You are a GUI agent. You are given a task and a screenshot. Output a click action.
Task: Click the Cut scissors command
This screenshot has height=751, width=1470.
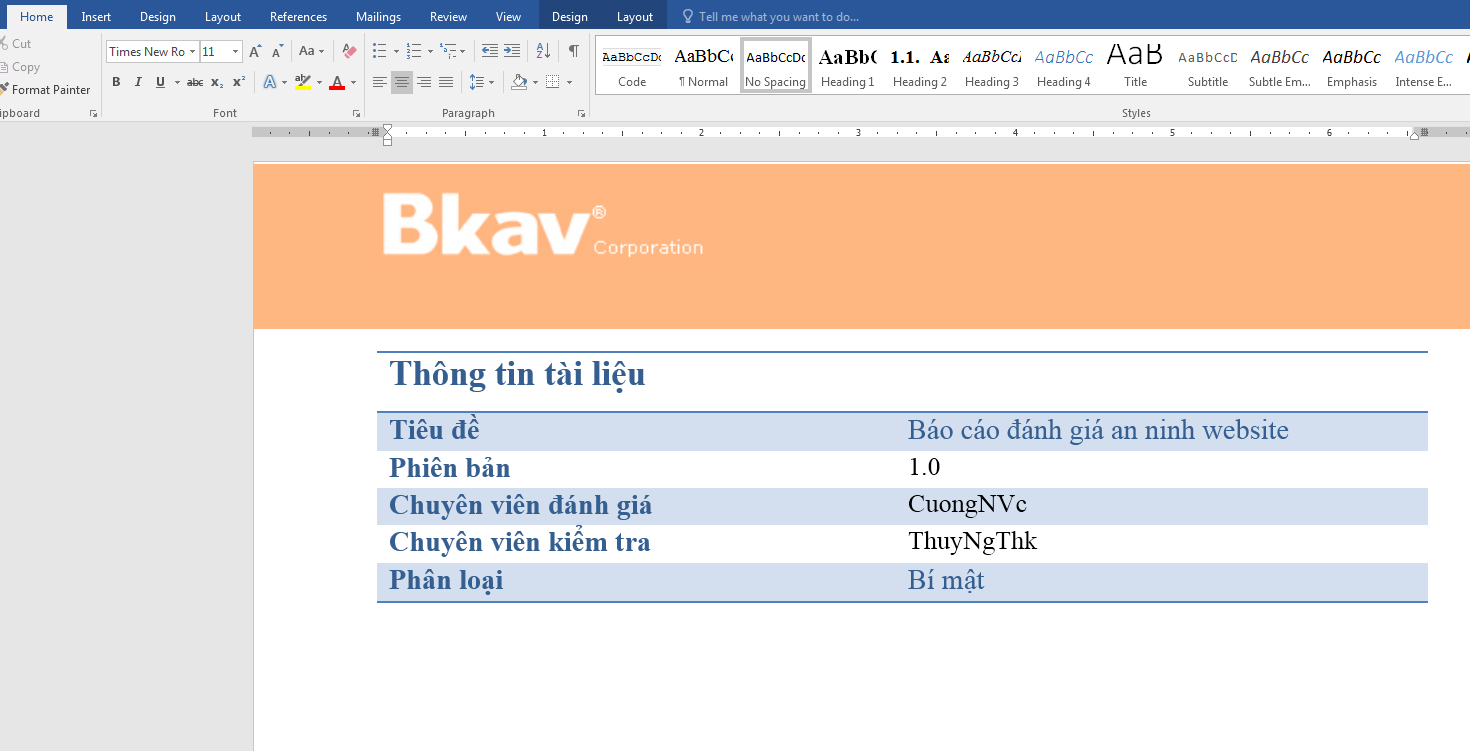17,43
